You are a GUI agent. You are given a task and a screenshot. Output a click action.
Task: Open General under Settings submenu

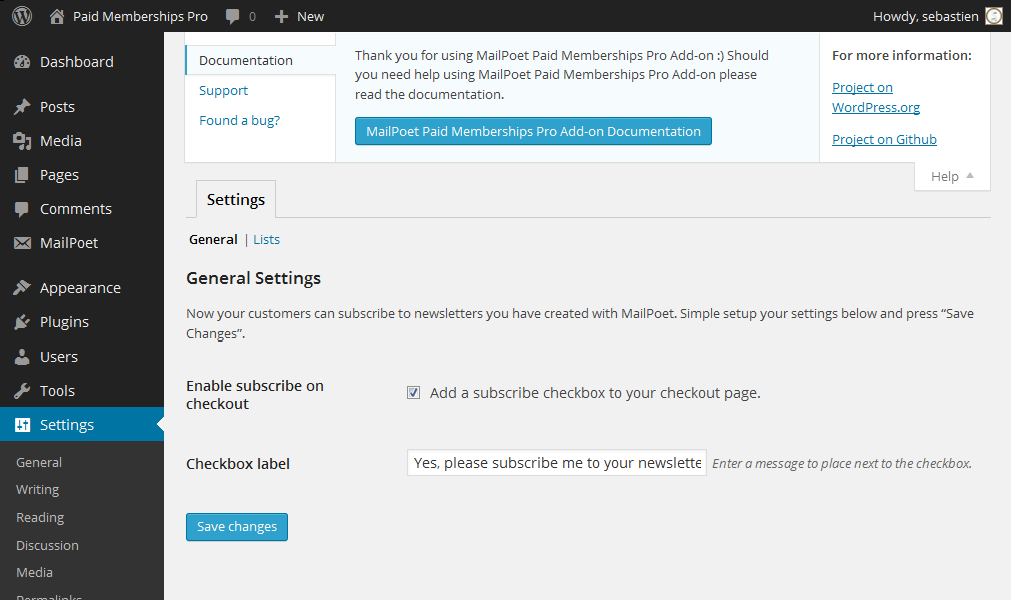39,462
